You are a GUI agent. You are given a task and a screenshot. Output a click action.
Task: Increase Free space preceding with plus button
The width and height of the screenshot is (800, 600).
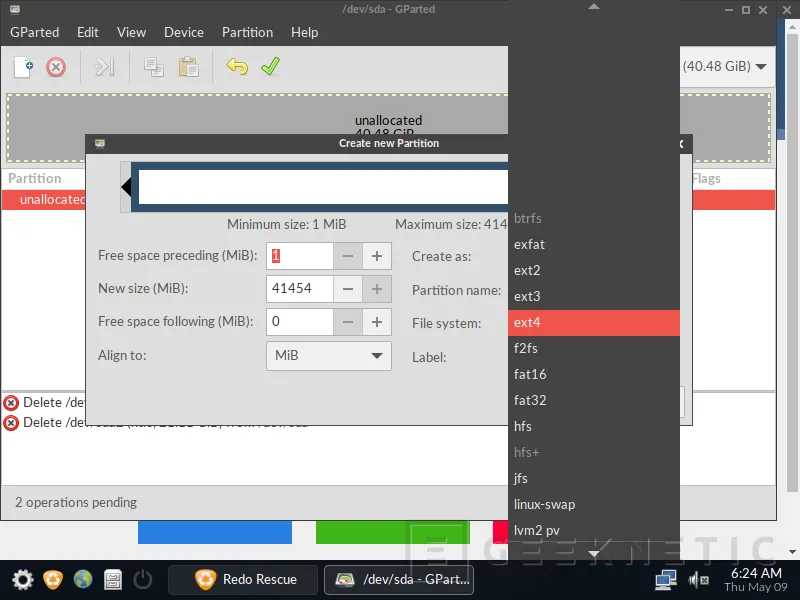[x=377, y=256]
